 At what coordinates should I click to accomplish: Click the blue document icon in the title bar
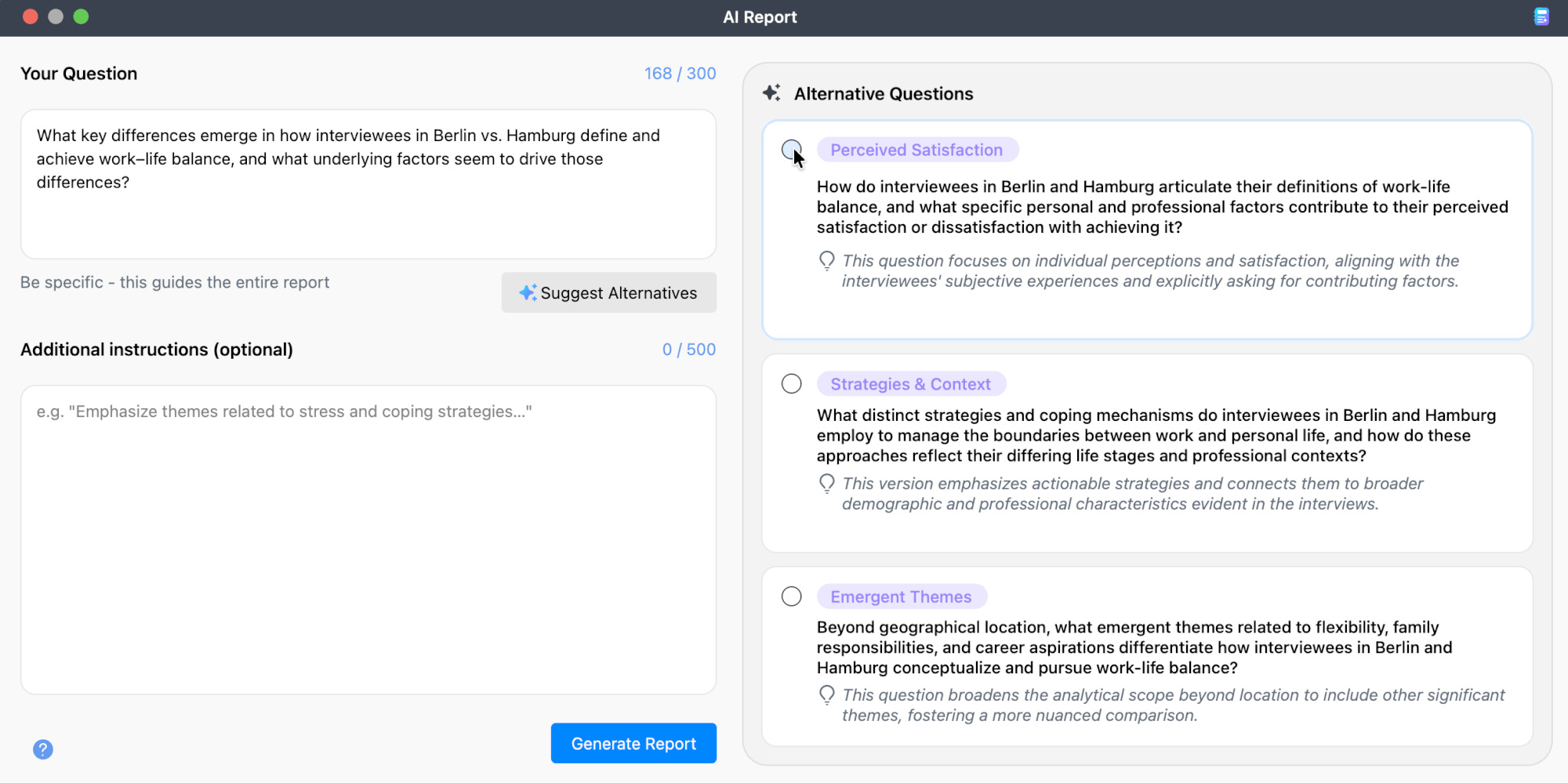click(1542, 16)
